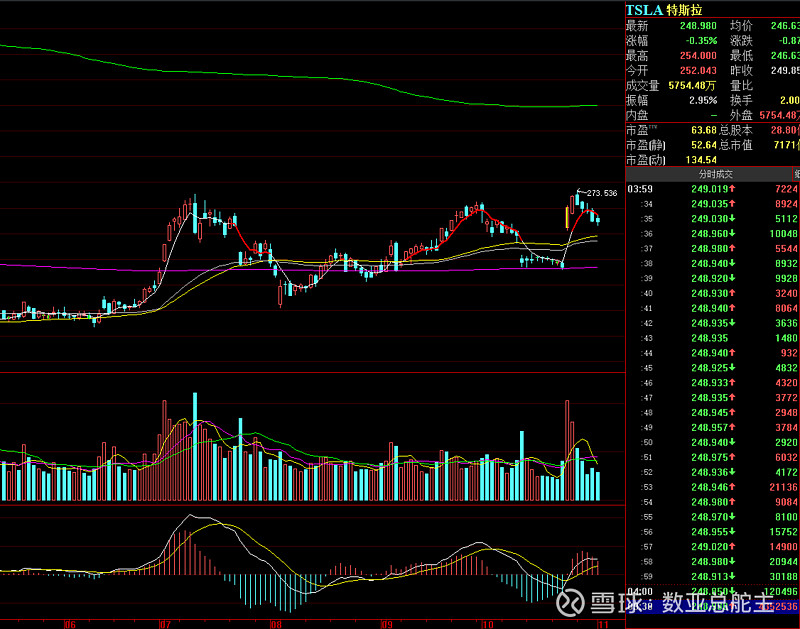
Task: Select the :43 trade row priced 248.935
Action: [x=711, y=338]
